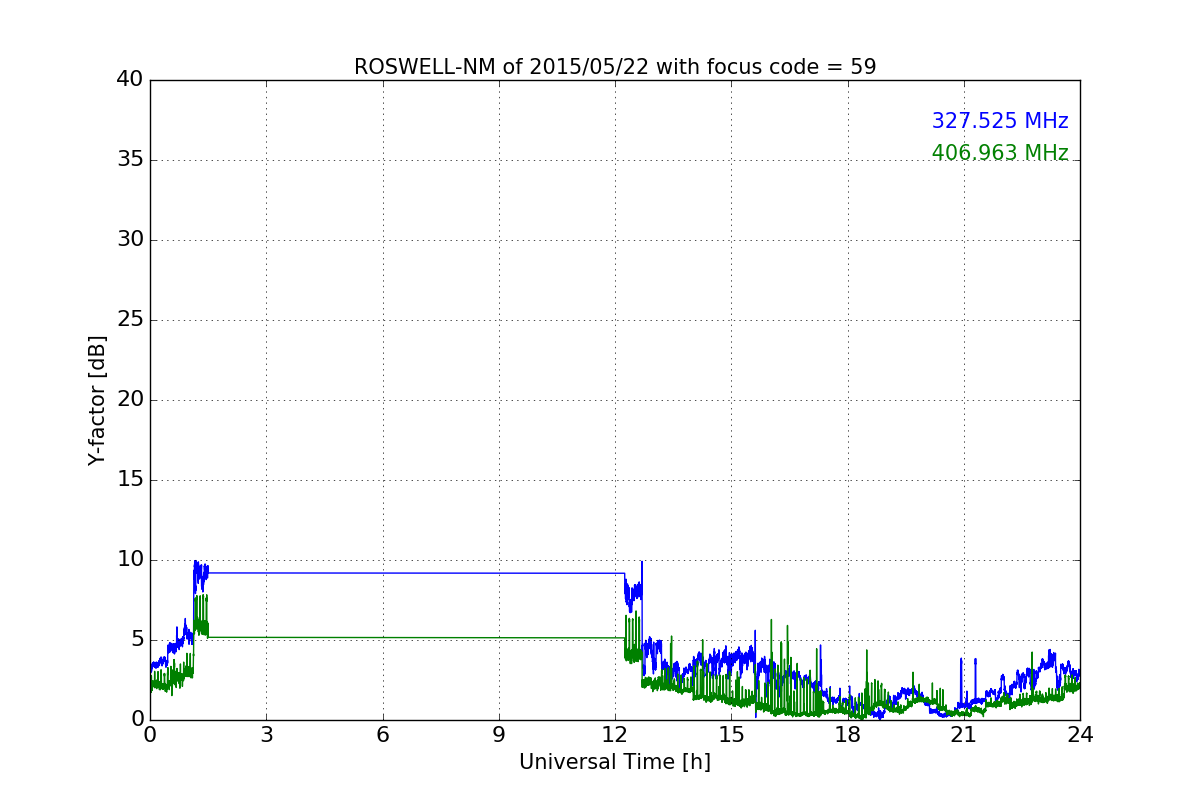Screen dimensions: 1200x800
Task: Click the x-axis tick label 9
Action: coord(499,734)
